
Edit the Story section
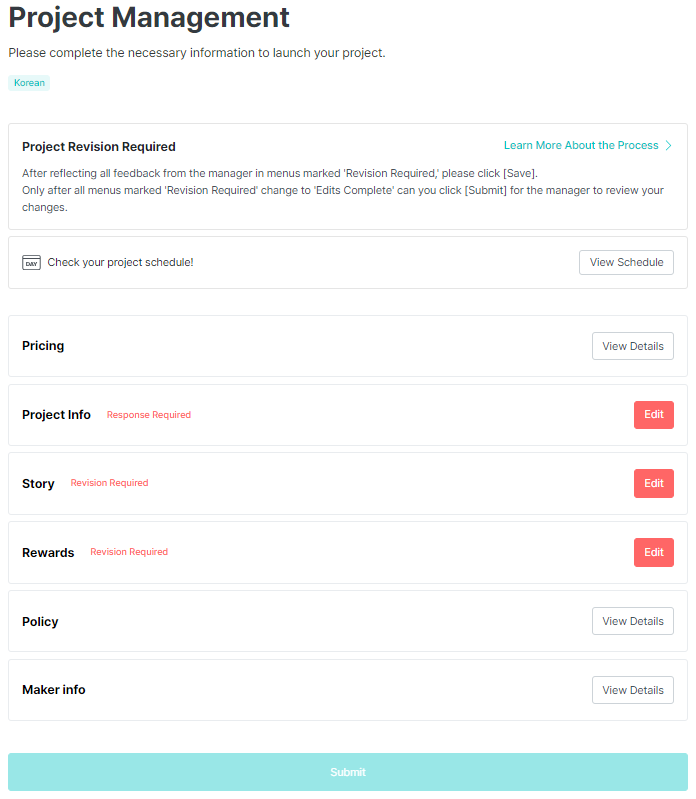653,484
